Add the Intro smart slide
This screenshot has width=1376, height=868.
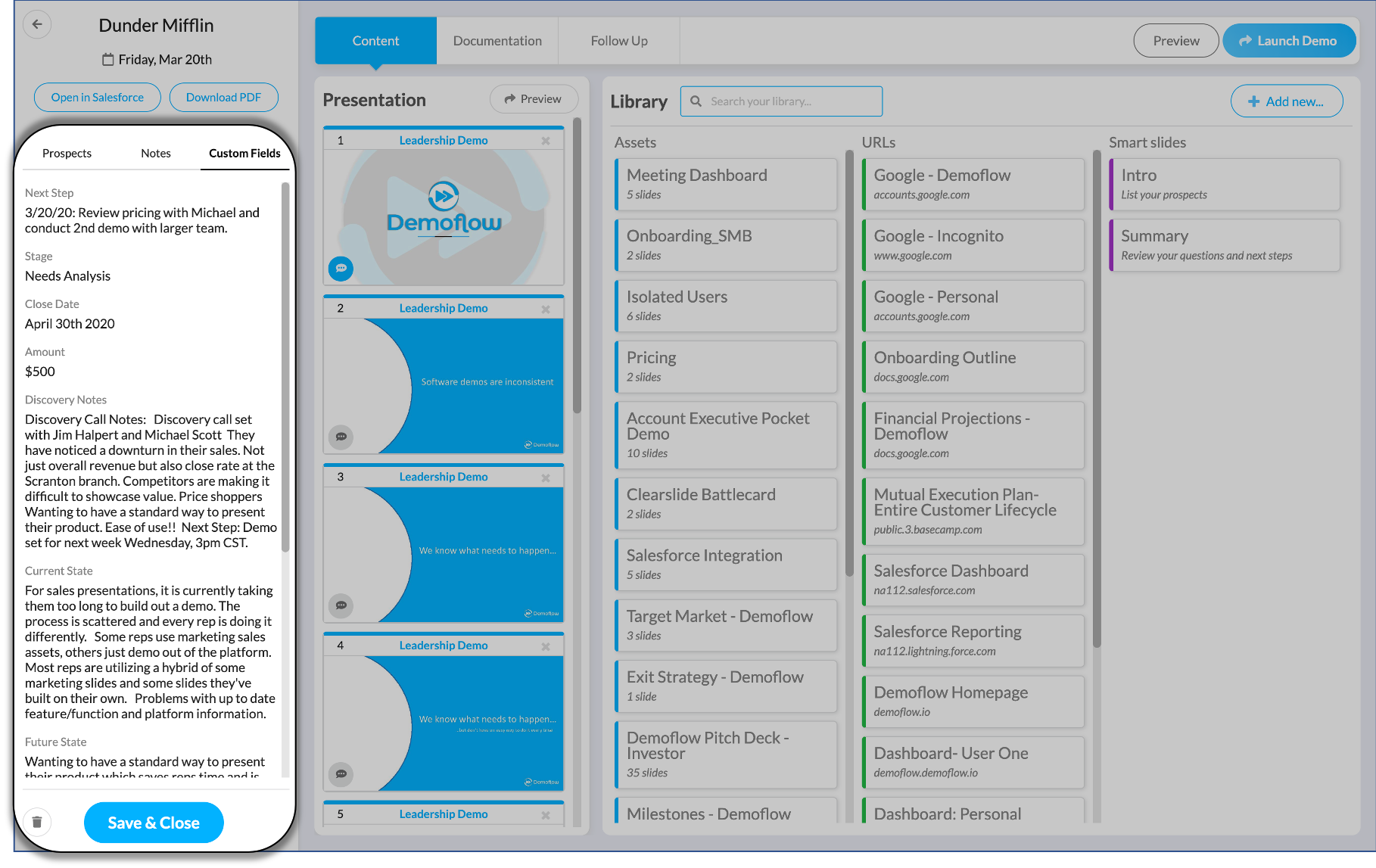(1224, 184)
